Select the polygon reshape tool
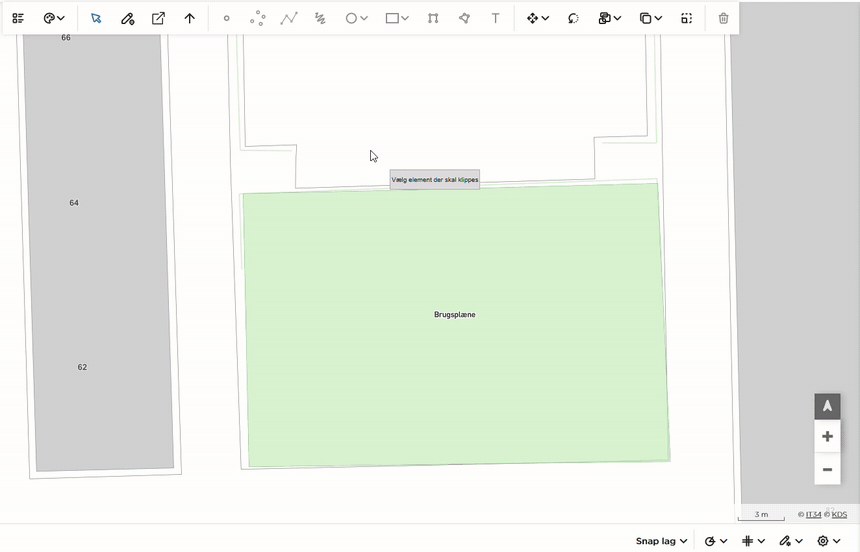860x552 pixels. point(464,18)
